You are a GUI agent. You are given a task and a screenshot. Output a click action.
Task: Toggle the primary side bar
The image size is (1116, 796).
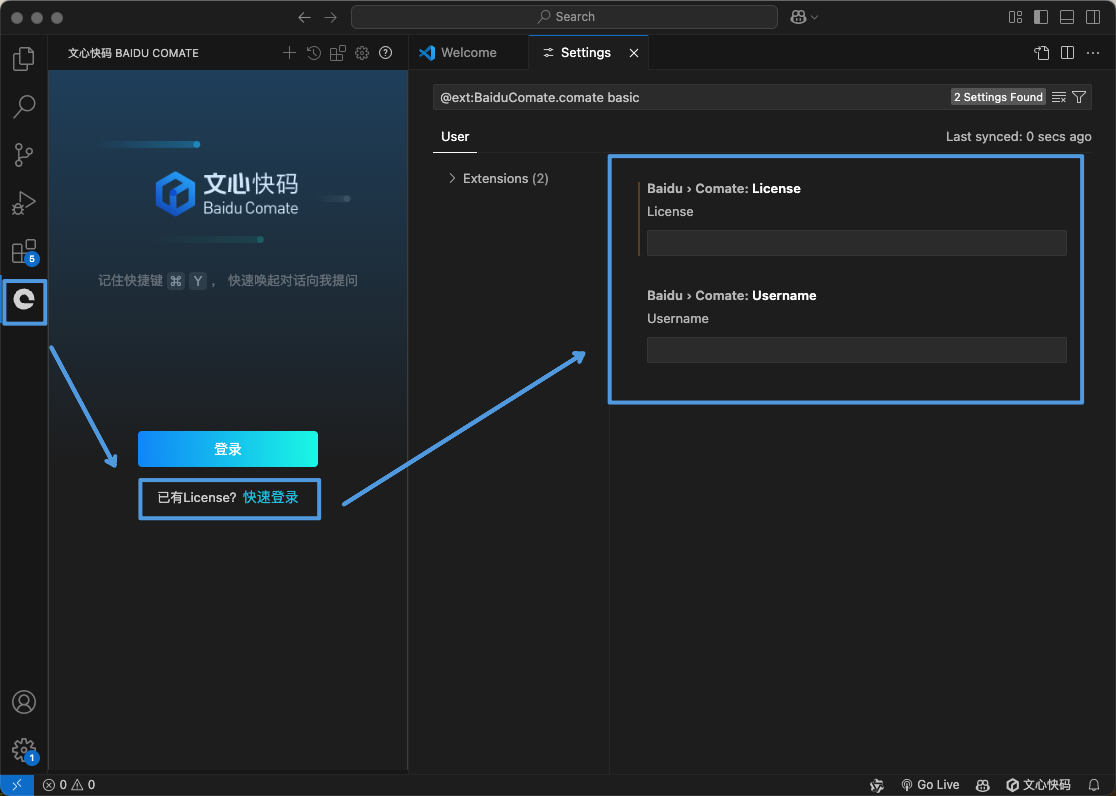point(1041,17)
